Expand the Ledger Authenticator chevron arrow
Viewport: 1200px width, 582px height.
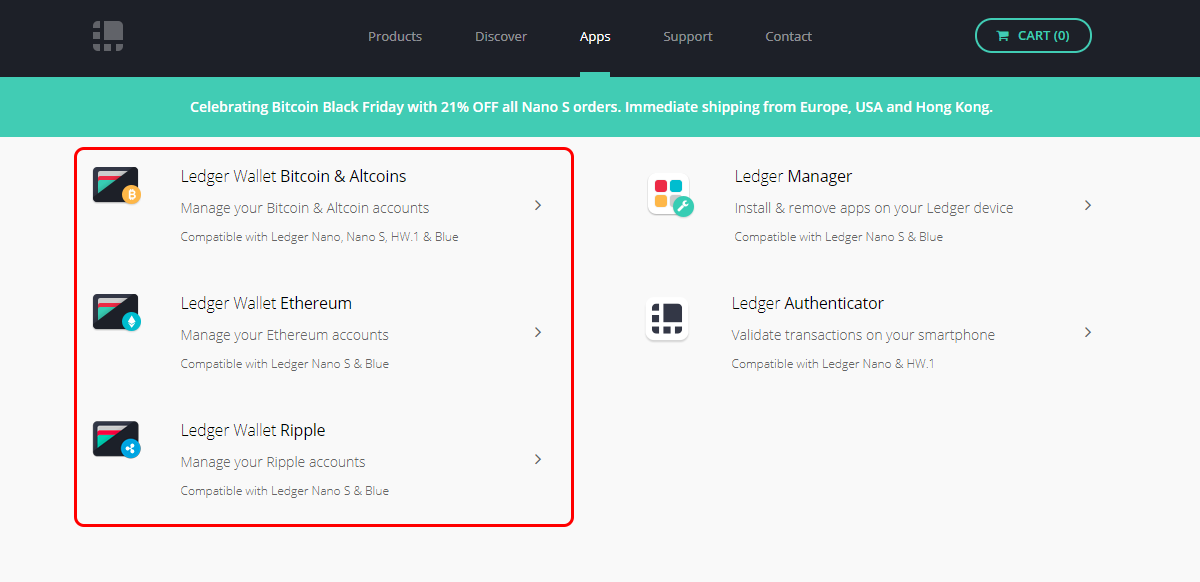tap(1088, 332)
